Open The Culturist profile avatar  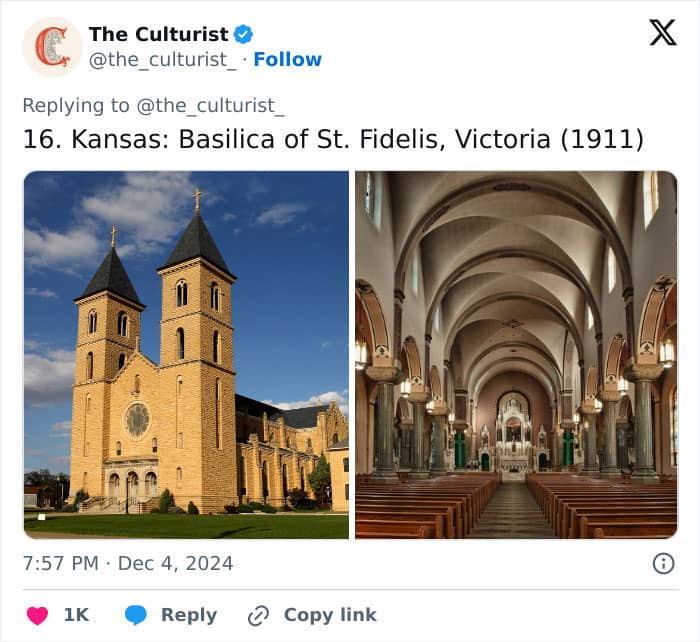(52, 47)
